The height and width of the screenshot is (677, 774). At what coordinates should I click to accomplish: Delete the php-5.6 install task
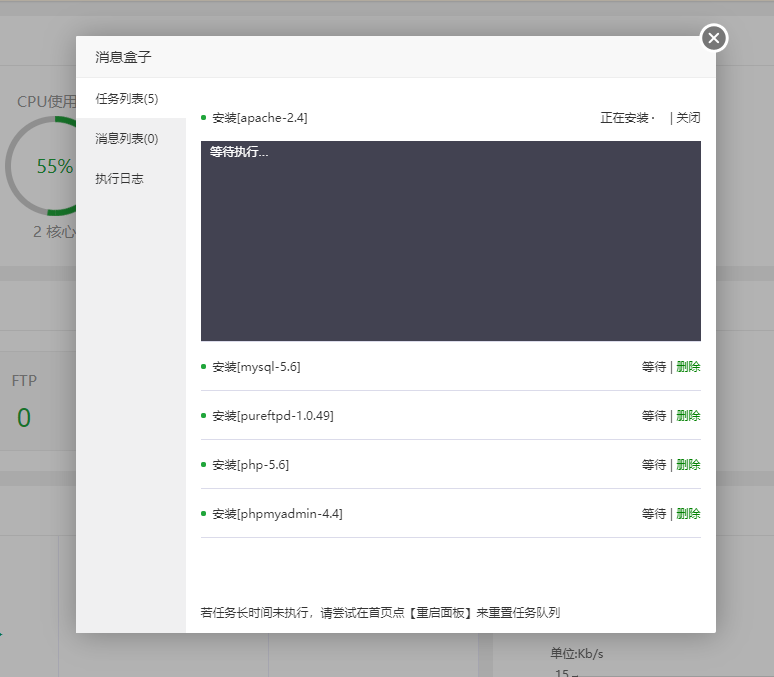pos(688,465)
